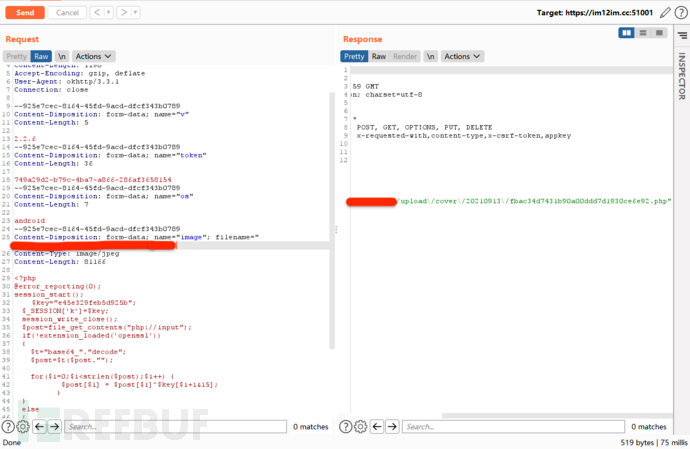The width and height of the screenshot is (690, 449).
Task: Edit the target with the pencil icon
Action: click(x=665, y=13)
